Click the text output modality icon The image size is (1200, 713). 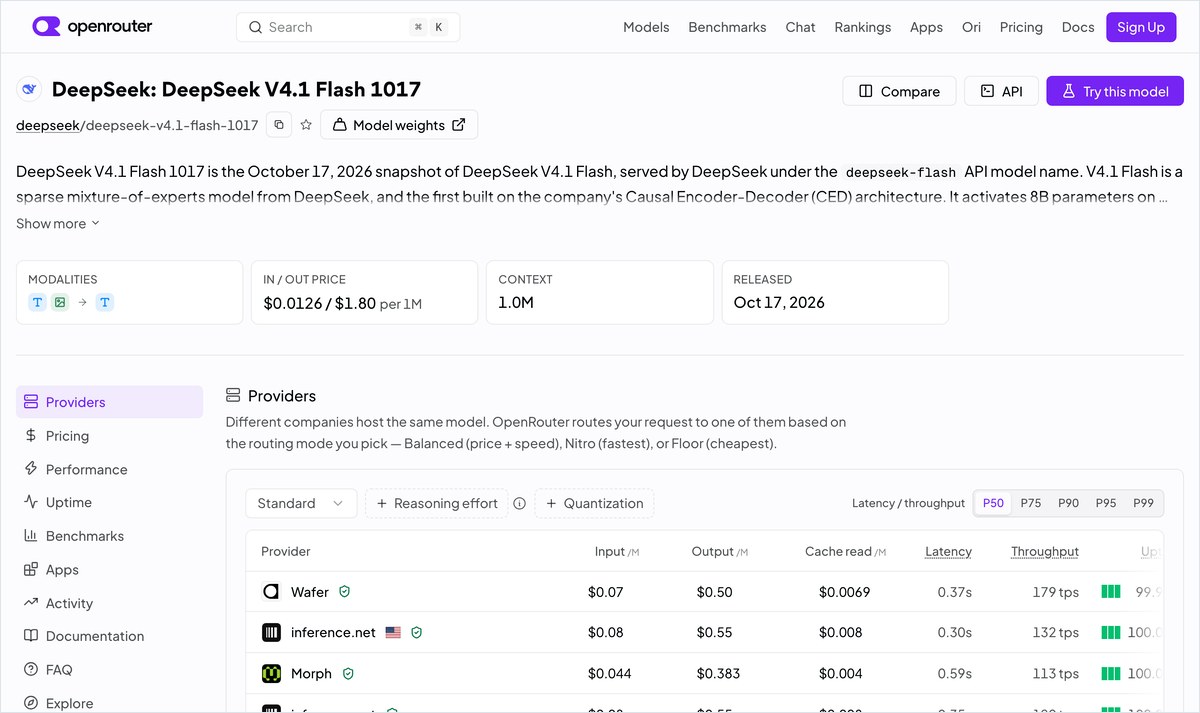pos(105,302)
